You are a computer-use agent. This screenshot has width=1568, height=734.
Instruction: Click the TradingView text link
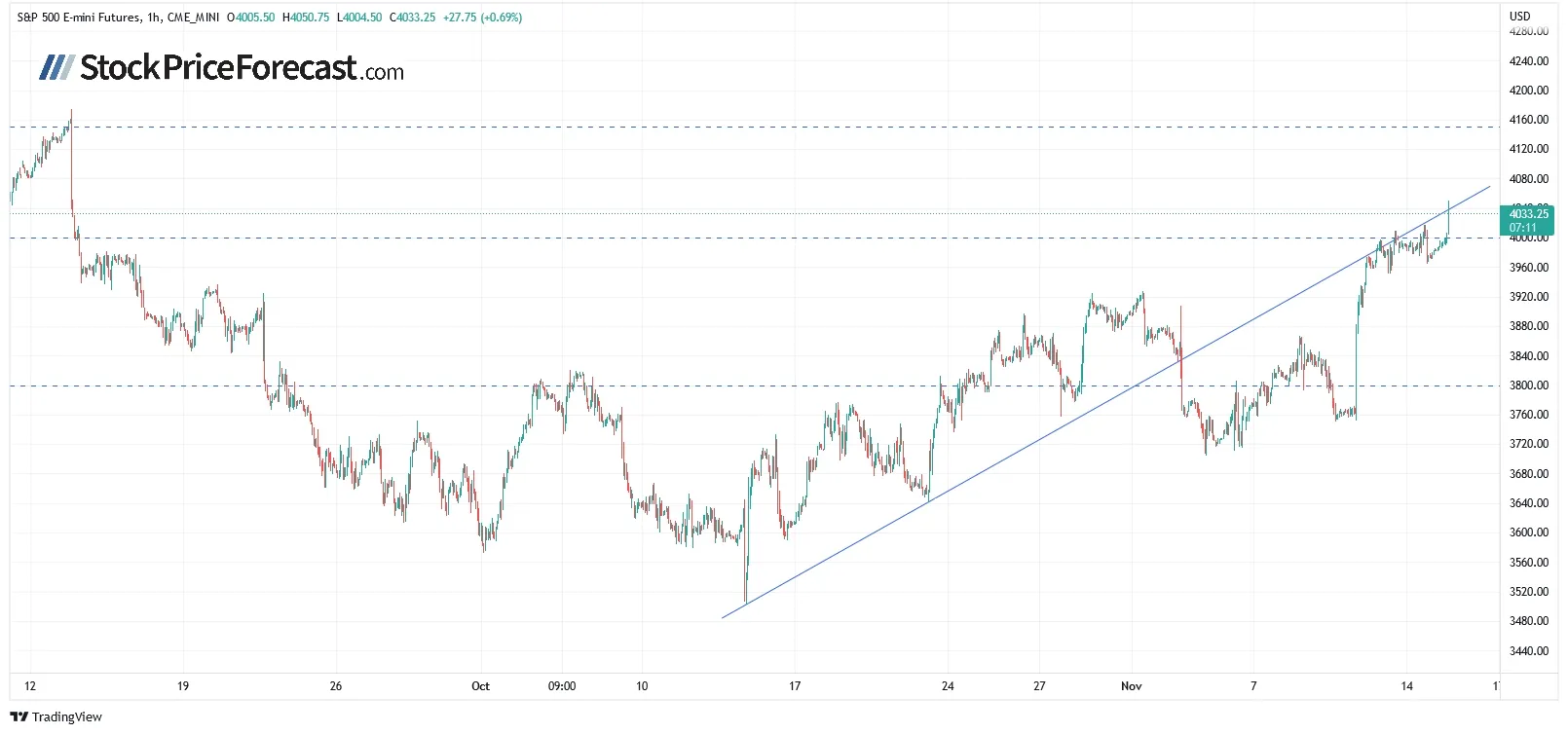coord(66,717)
